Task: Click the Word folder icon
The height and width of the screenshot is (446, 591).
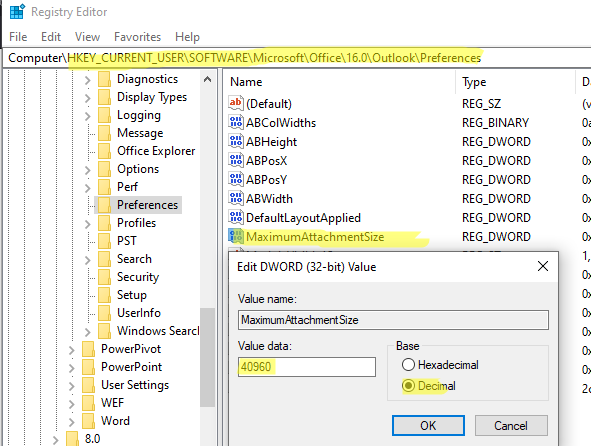Action: pos(88,421)
